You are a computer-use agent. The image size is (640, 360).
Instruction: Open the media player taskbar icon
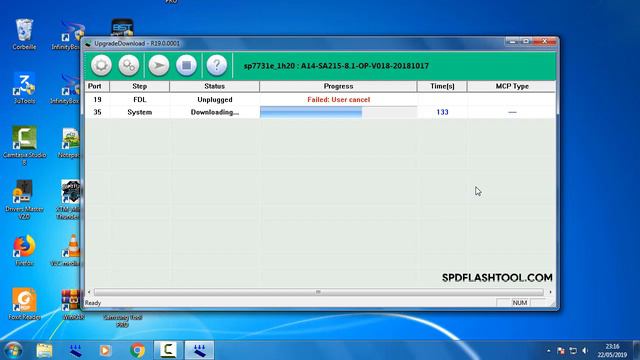click(105, 350)
